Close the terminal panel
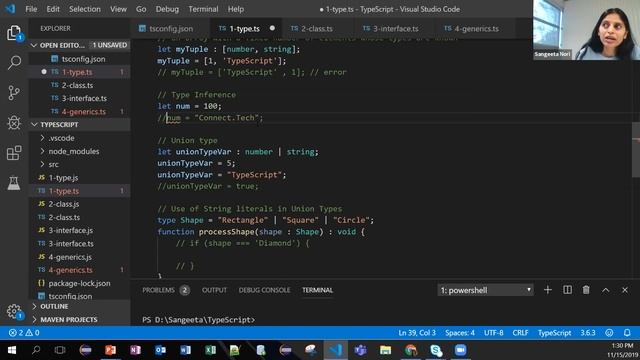 625,290
